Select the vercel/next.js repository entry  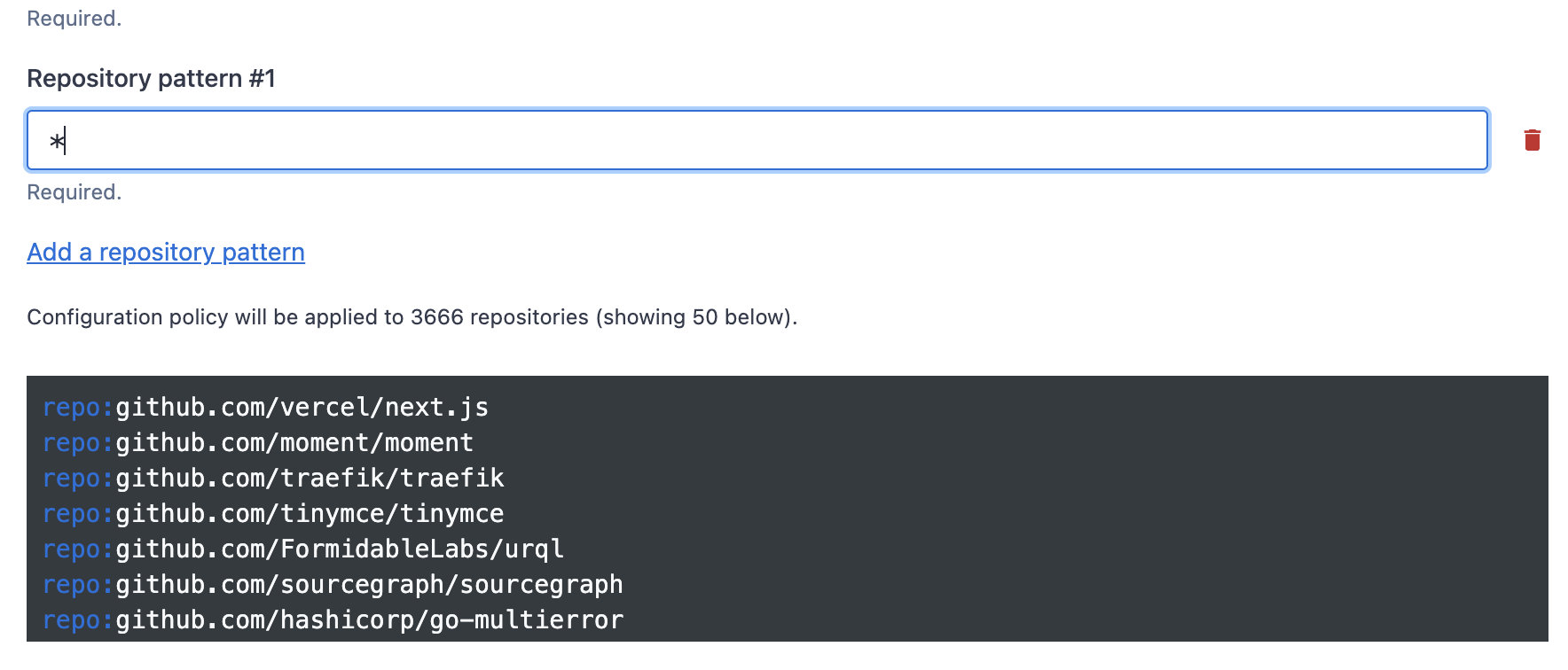266,407
